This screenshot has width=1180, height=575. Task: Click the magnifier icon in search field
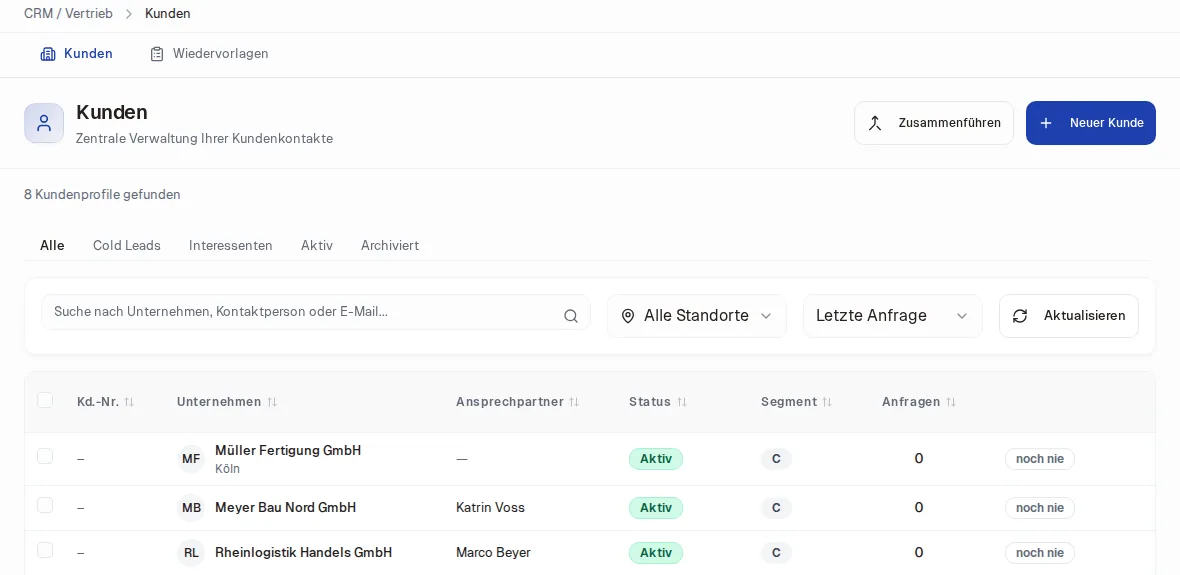point(570,316)
